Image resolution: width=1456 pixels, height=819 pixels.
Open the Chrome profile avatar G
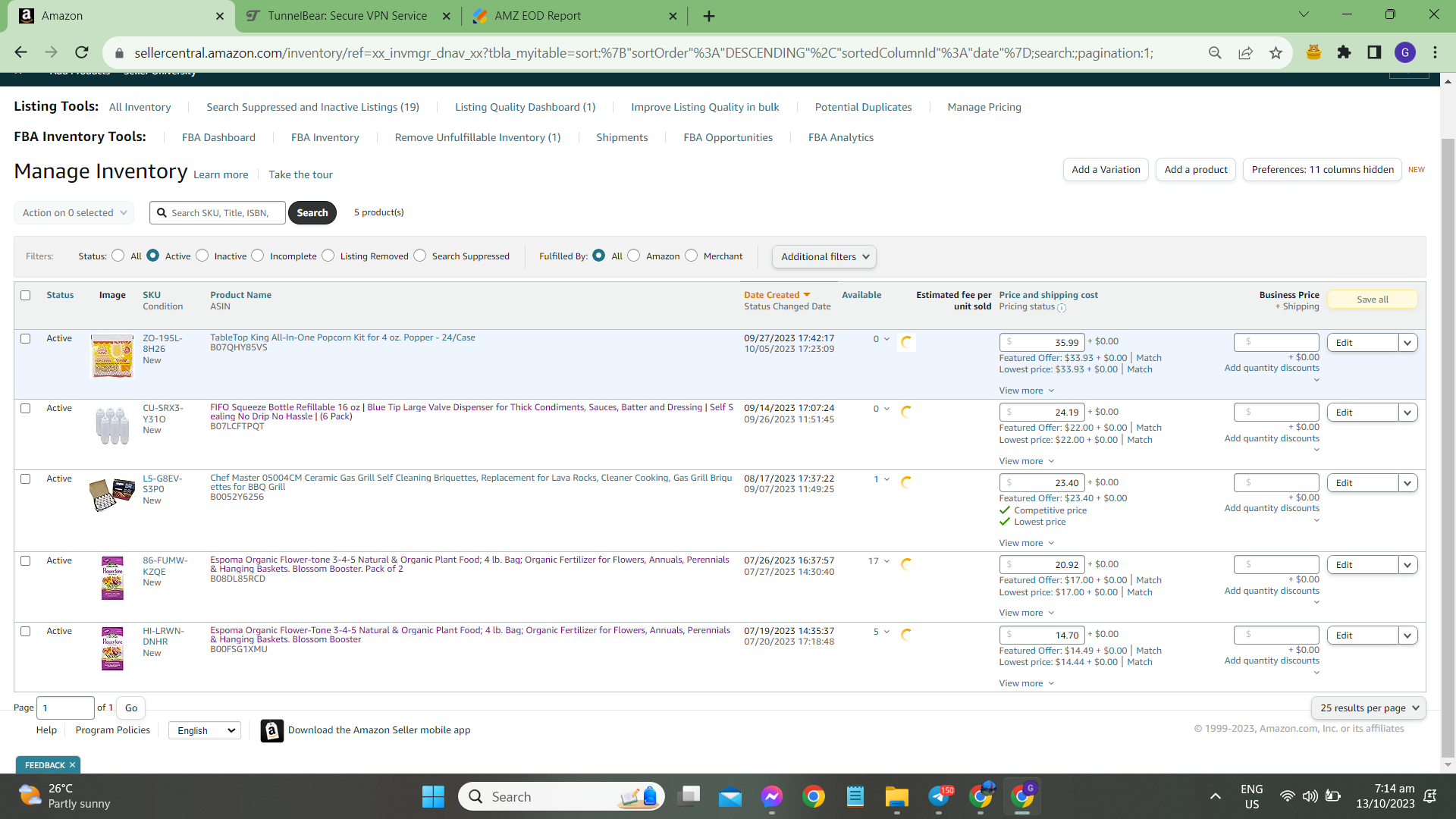tap(1405, 52)
